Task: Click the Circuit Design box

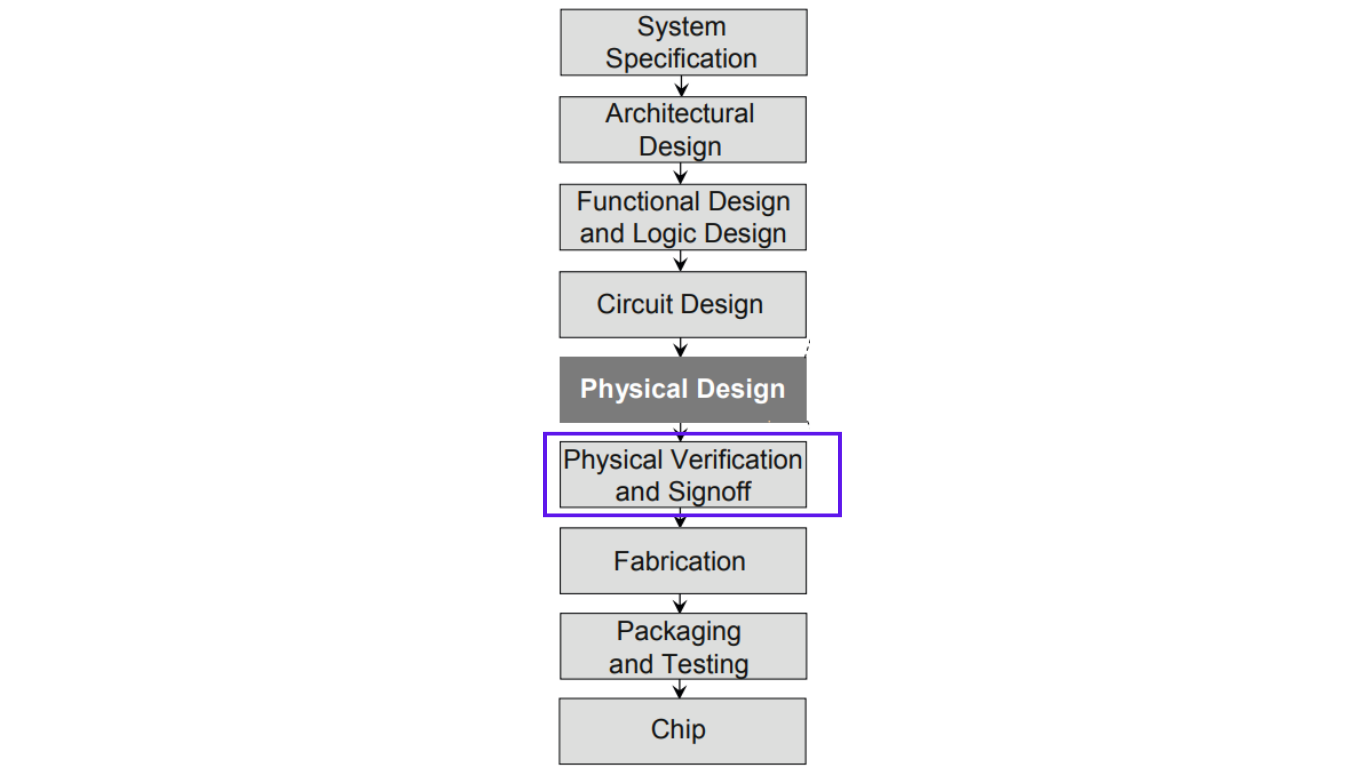Action: (x=682, y=304)
